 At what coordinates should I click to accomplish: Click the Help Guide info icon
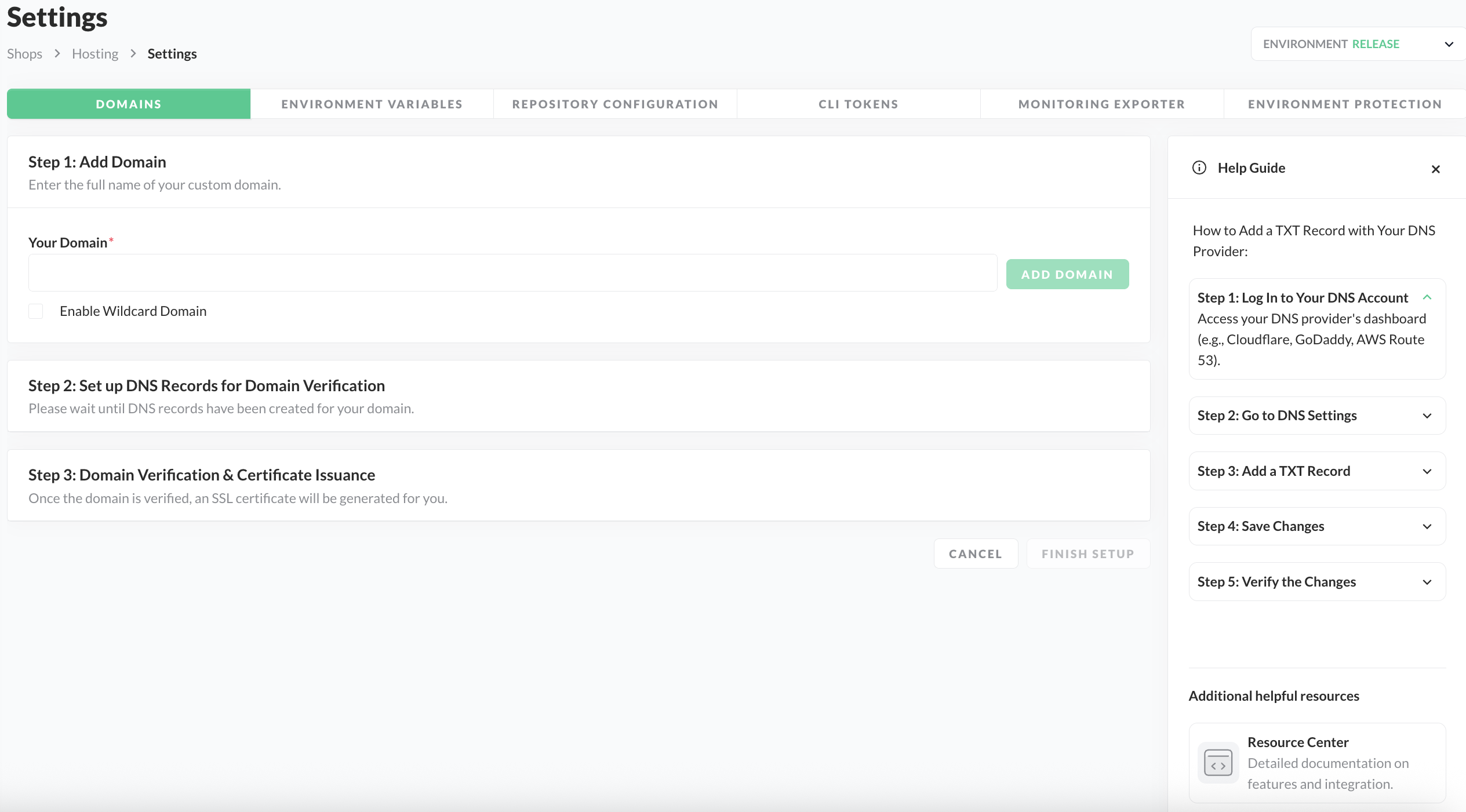(x=1199, y=168)
